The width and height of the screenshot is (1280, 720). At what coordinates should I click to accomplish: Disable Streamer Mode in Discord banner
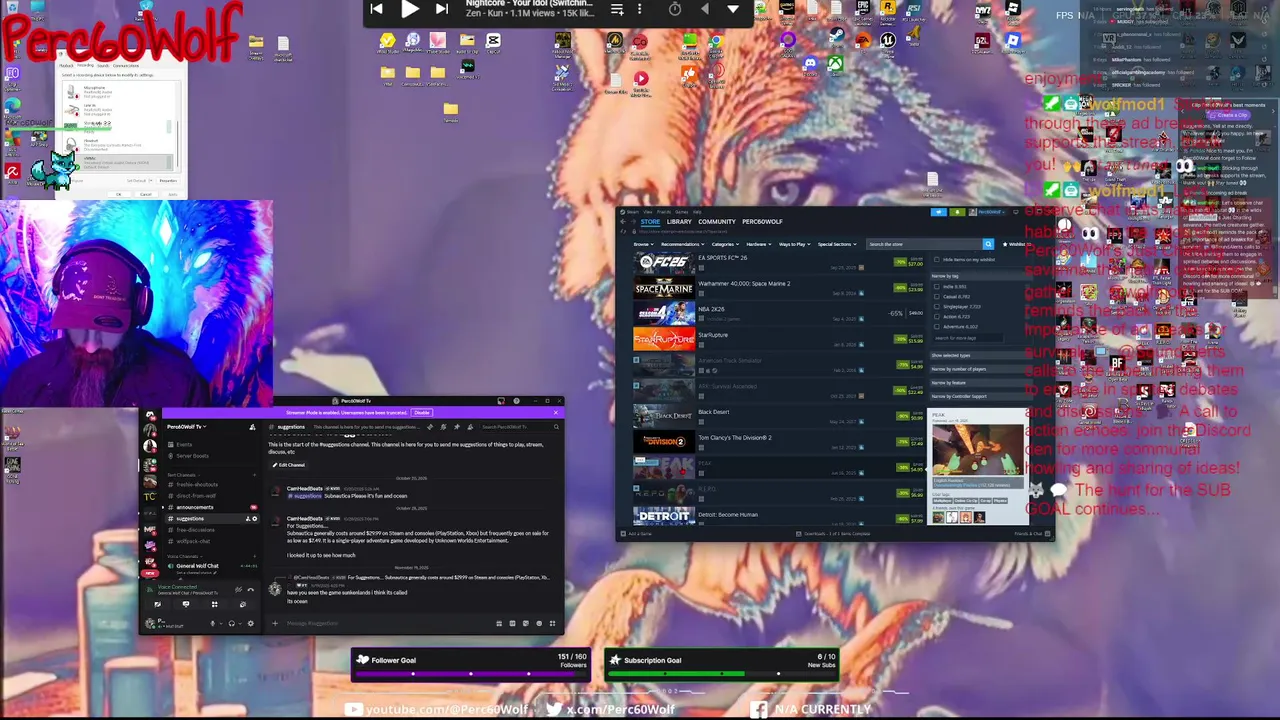[421, 412]
